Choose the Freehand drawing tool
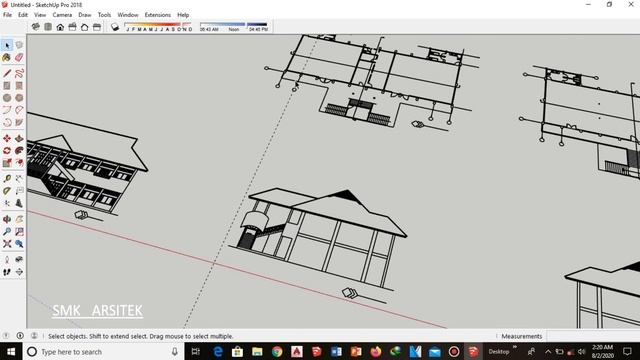Image resolution: width=640 pixels, height=360 pixels. 19,73
